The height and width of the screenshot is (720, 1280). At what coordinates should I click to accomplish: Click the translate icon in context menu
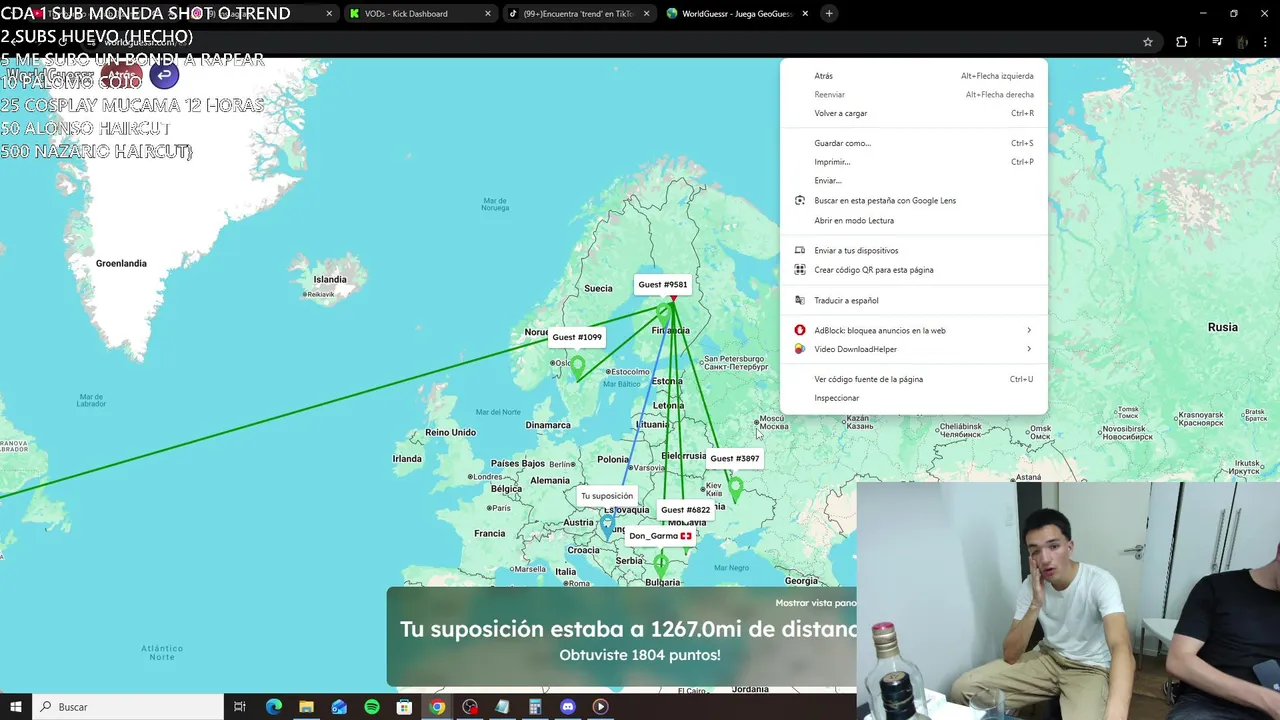[x=800, y=300]
